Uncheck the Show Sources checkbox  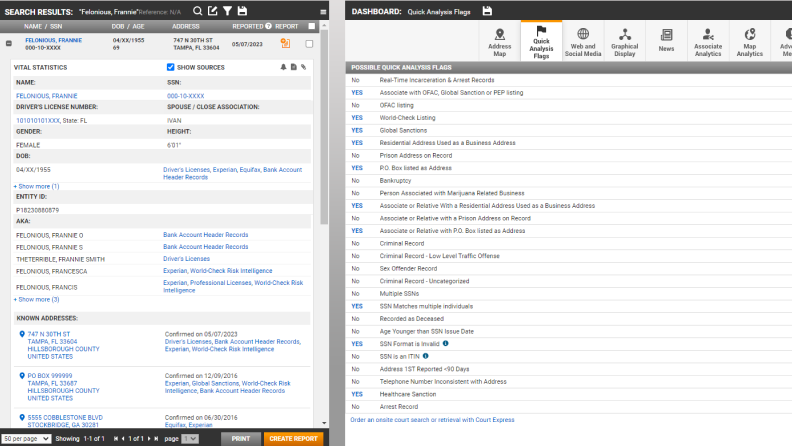point(171,67)
